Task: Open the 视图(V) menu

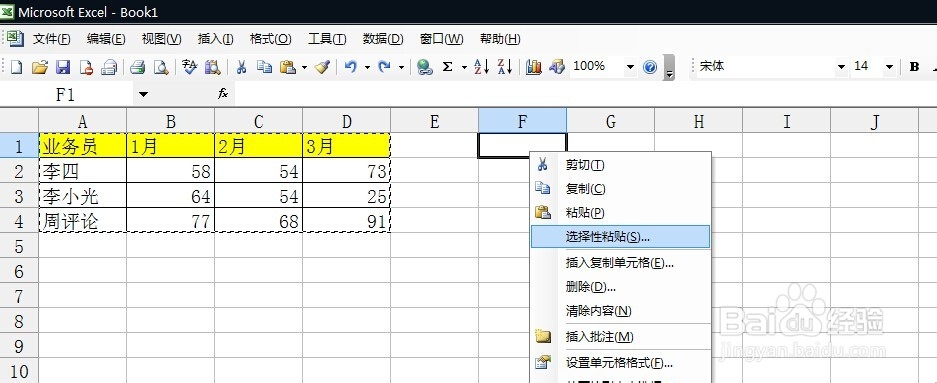Action: [x=161, y=39]
